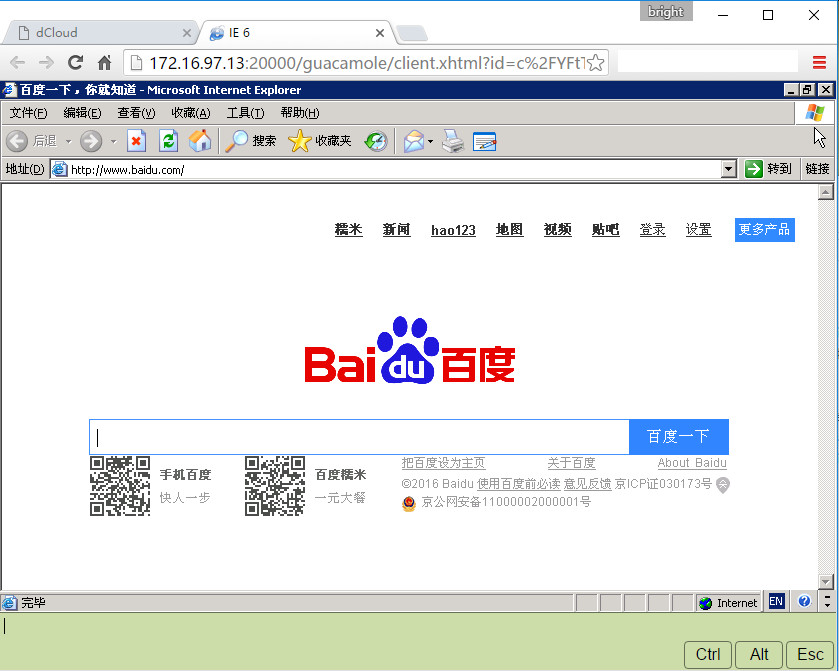Click the IE Home house icon
Image resolution: width=839 pixels, height=671 pixels.
pos(200,141)
